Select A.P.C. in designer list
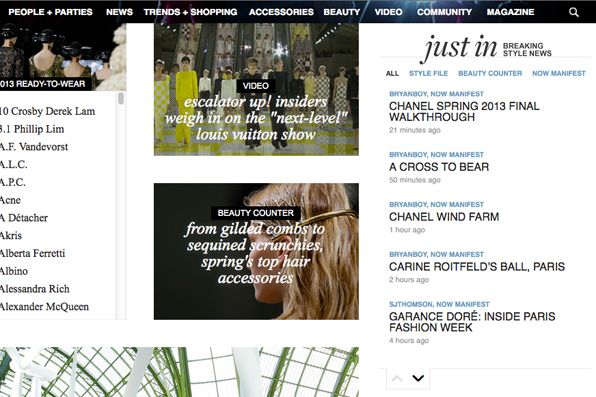The image size is (596, 397). coord(13,183)
